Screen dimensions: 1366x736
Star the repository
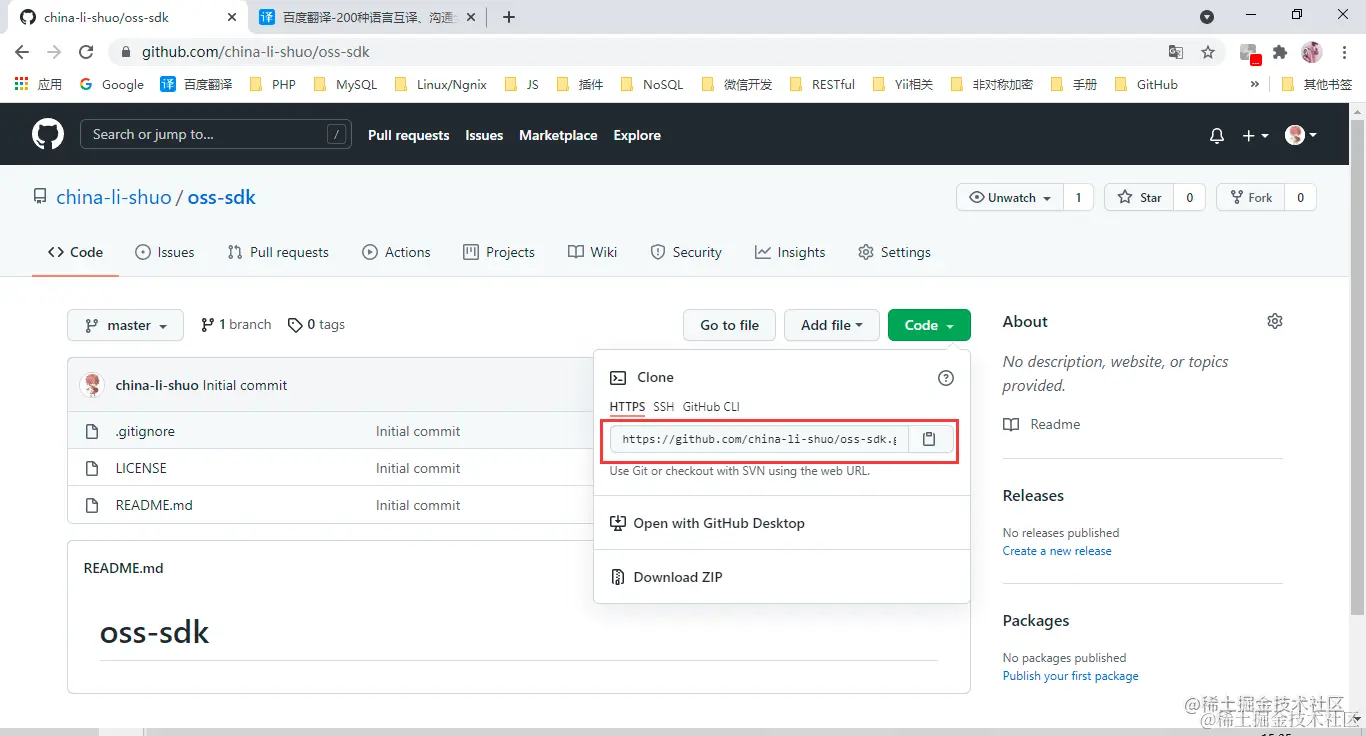pyautogui.click(x=1139, y=198)
